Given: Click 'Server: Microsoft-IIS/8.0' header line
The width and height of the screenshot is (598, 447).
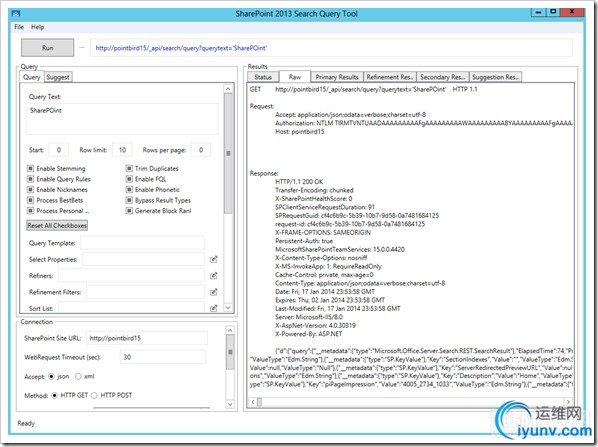Looking at the screenshot, I should pos(309,317).
